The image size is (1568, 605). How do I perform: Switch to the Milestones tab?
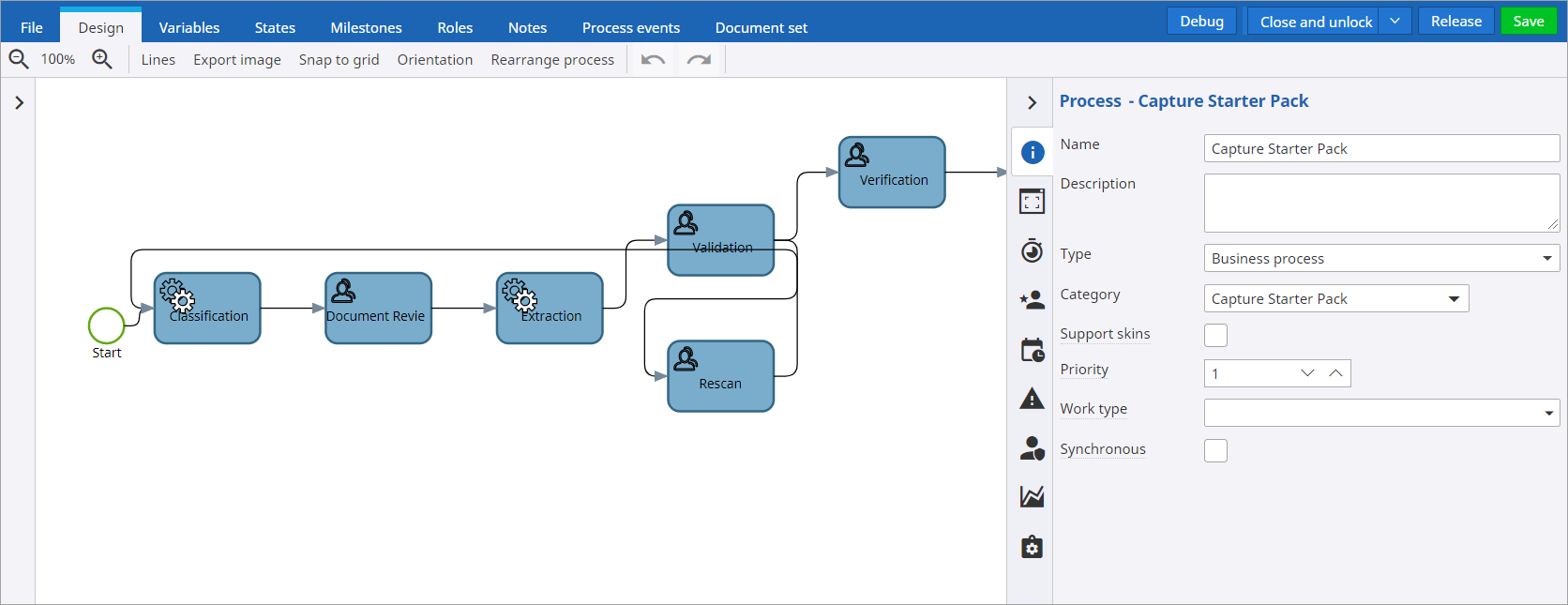366,28
